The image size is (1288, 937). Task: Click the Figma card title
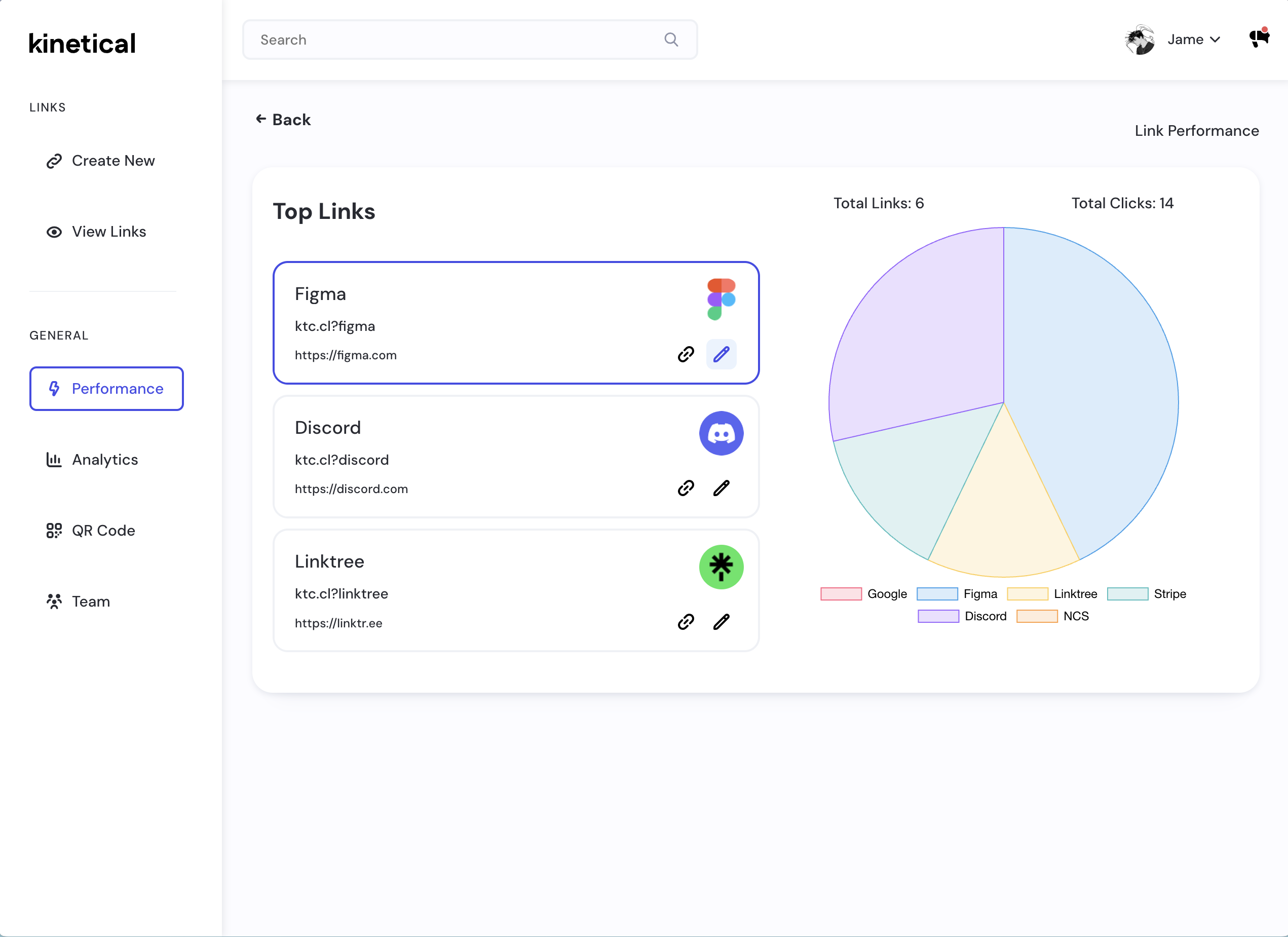(320, 294)
